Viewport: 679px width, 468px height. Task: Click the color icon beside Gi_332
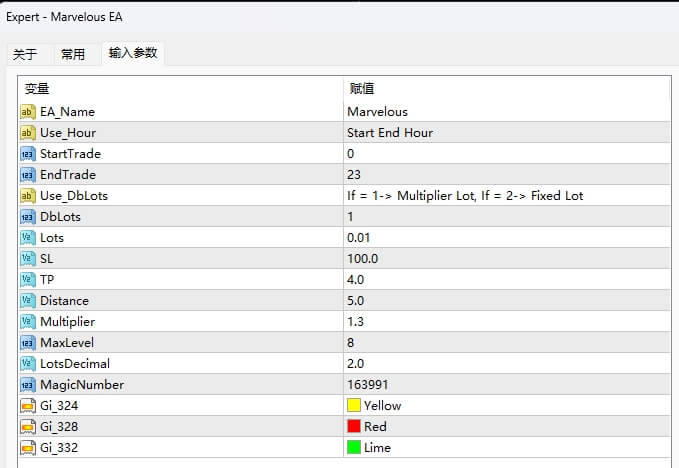(x=28, y=448)
